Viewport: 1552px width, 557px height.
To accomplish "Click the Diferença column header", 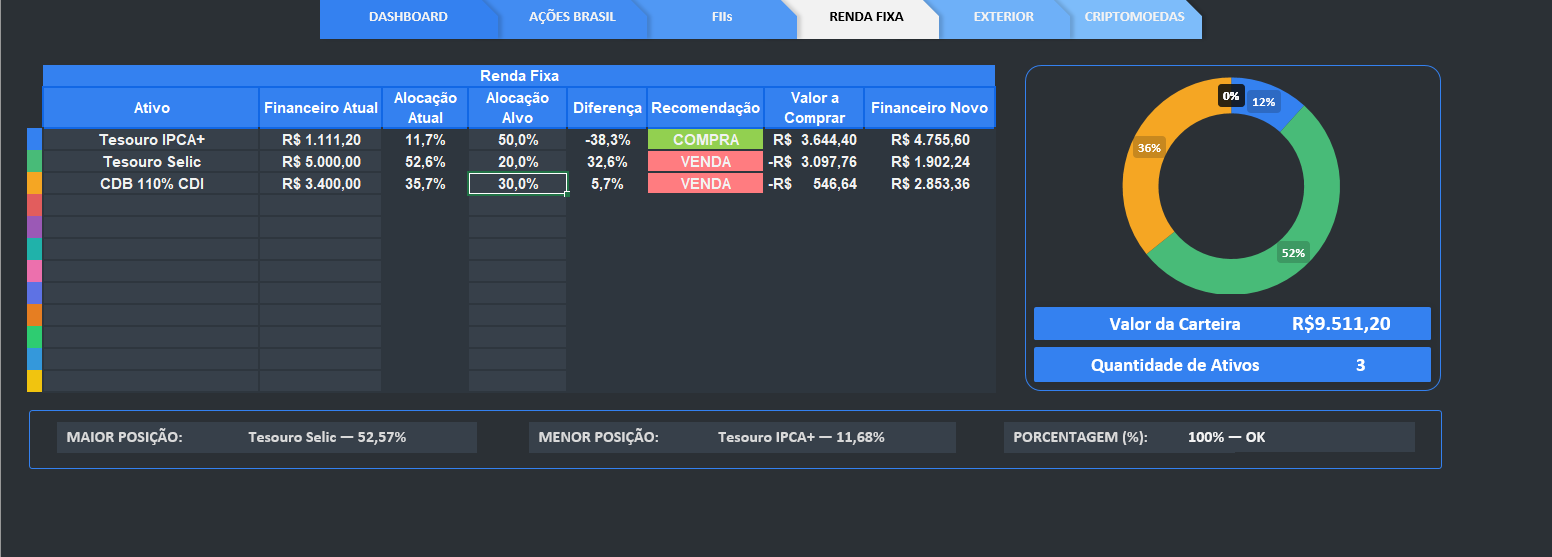I will (x=607, y=108).
